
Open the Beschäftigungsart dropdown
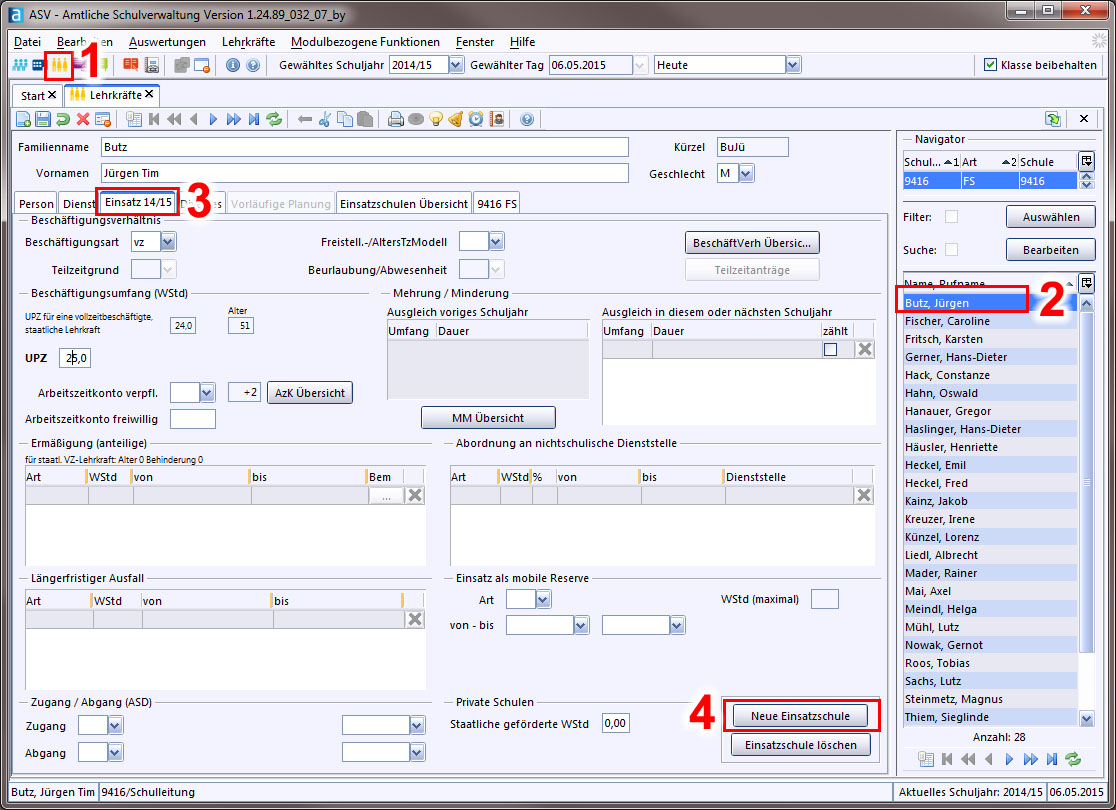(x=168, y=242)
